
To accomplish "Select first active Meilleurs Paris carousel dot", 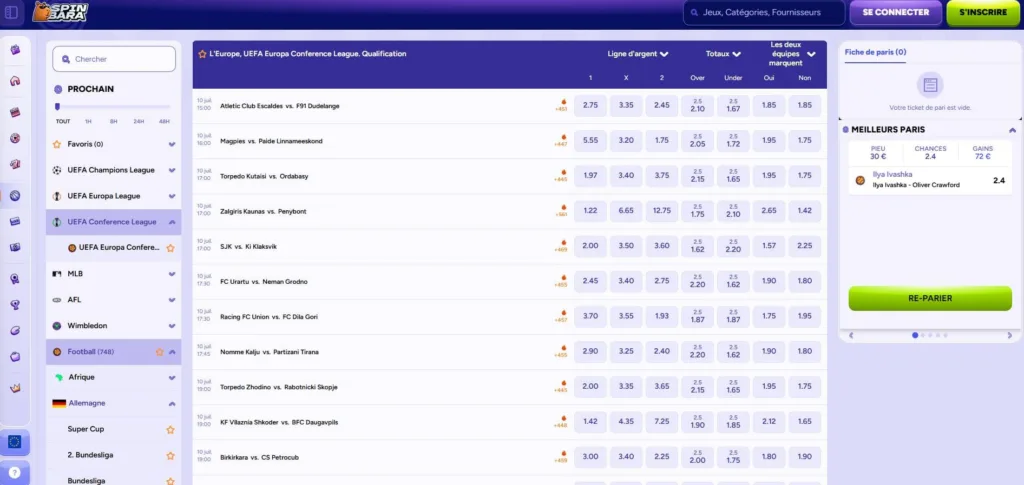I will click(x=914, y=336).
